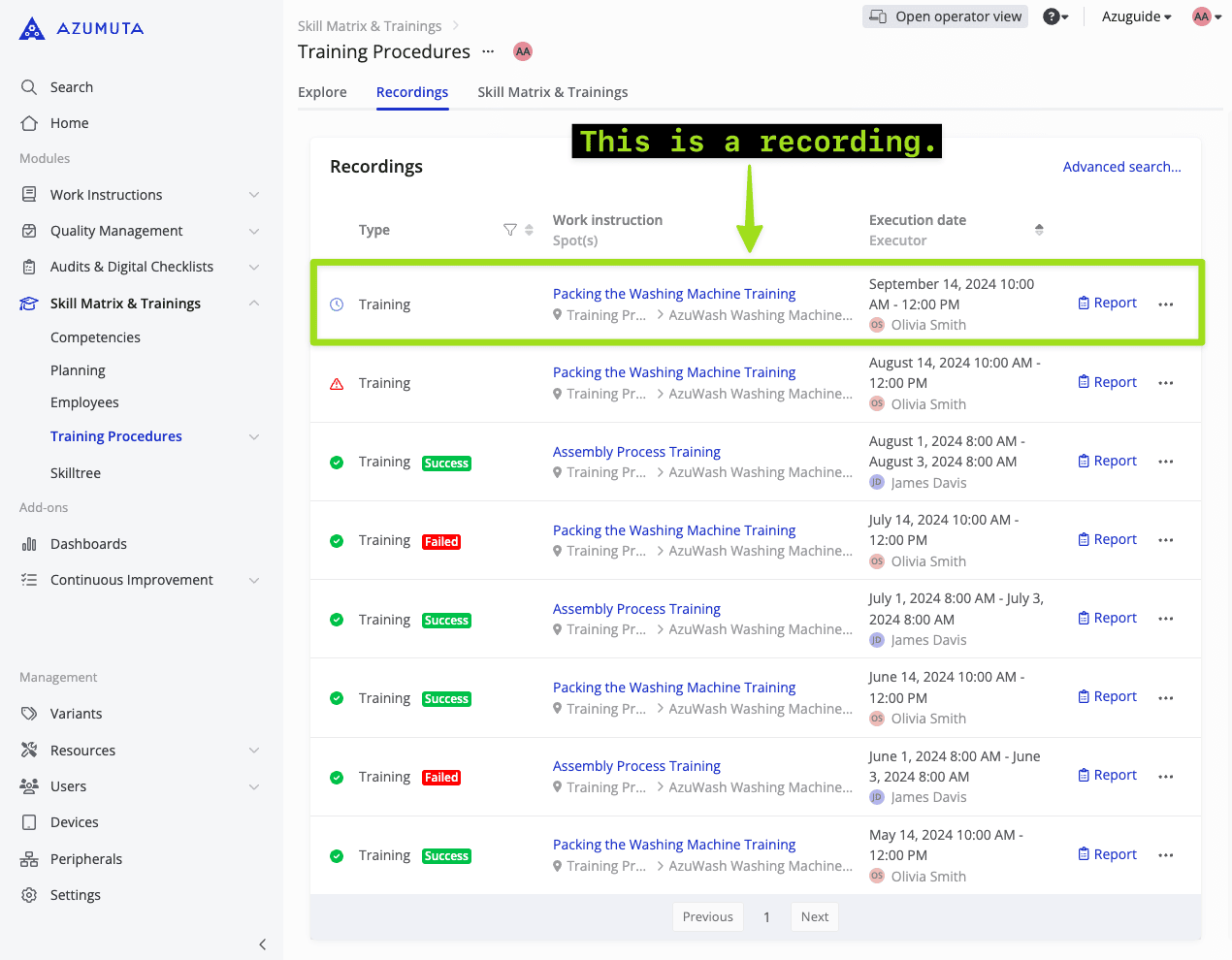Screen dimensions: 1232x960
Task: Open row options for September 14 recording
Action: click(1165, 304)
